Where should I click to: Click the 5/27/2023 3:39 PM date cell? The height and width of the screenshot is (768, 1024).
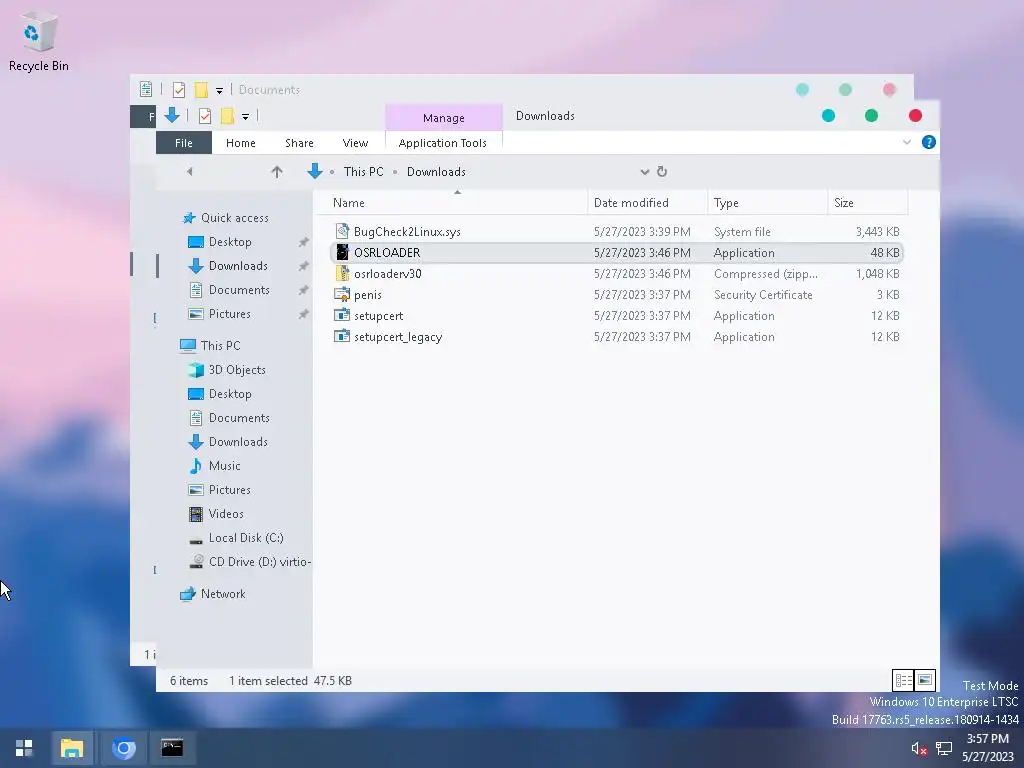pos(642,232)
